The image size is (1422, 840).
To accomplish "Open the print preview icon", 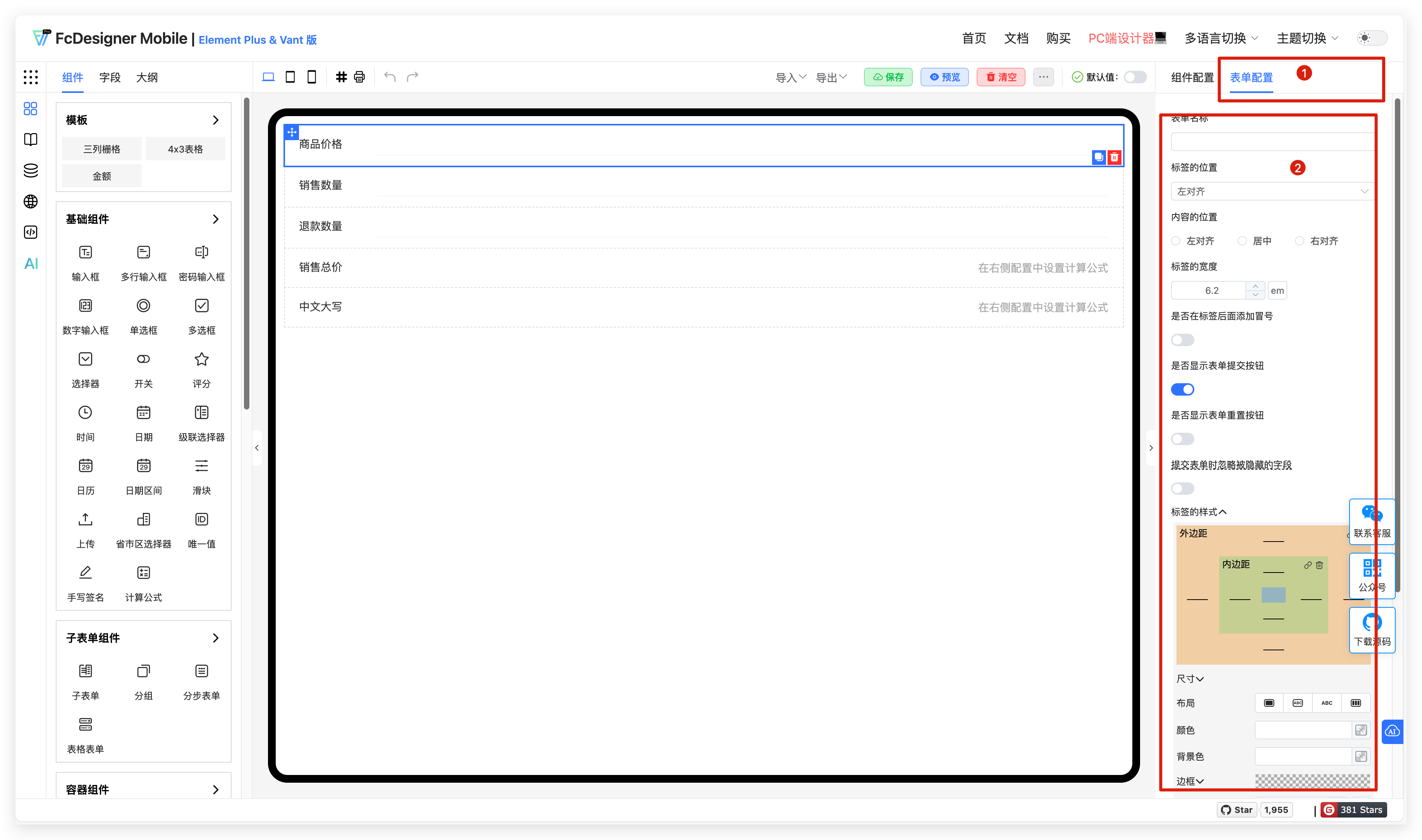I will coord(359,76).
